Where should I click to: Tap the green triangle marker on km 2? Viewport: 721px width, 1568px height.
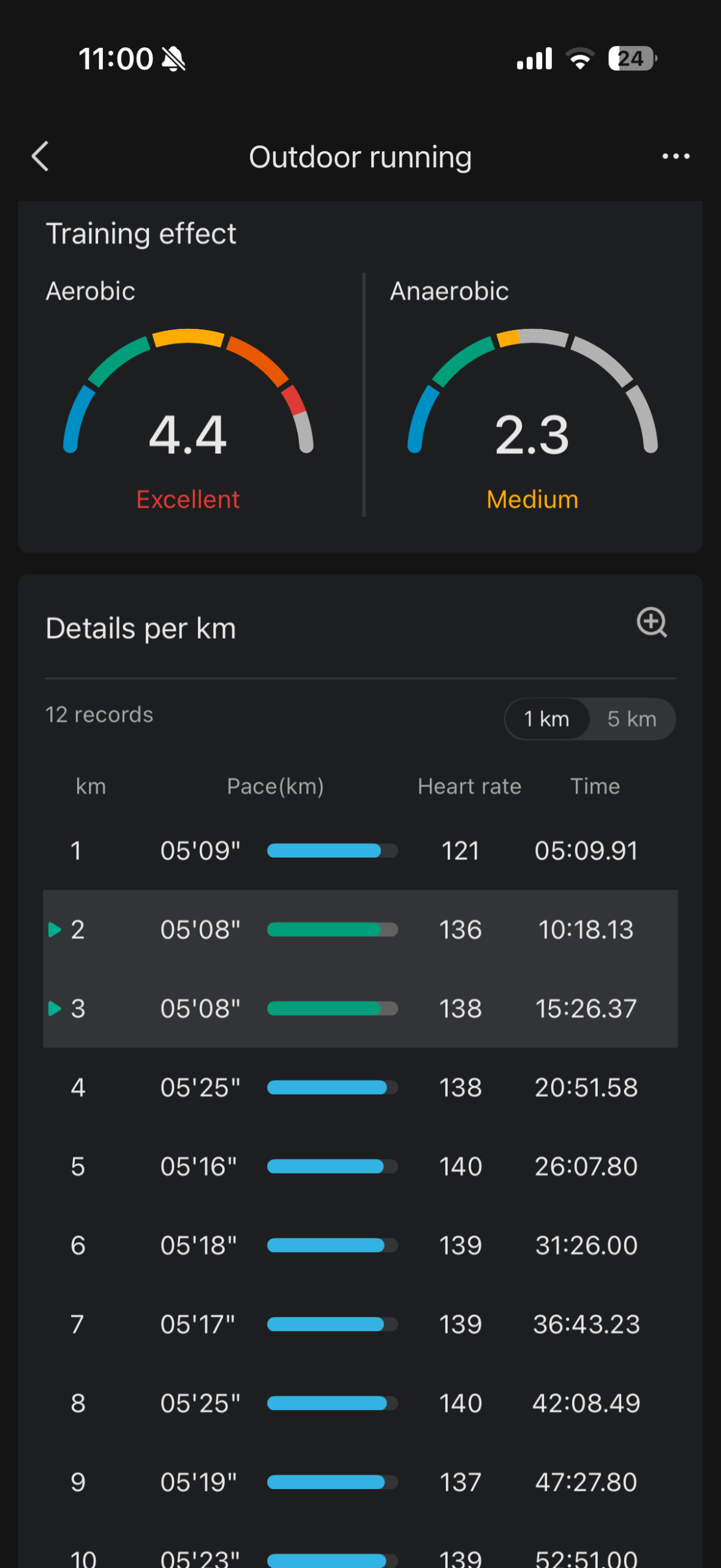coord(55,930)
